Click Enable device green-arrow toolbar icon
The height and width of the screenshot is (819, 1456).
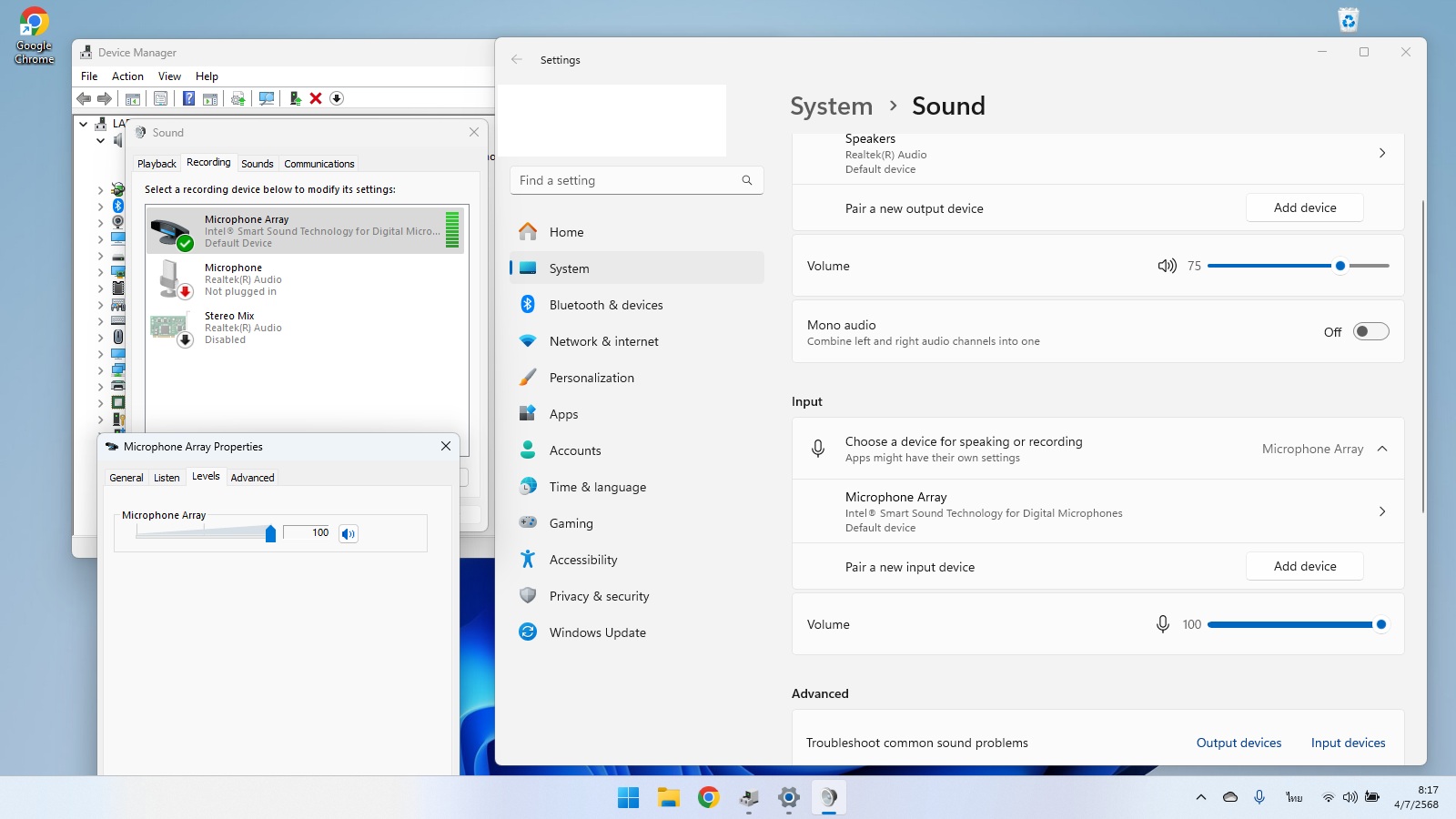pos(295,98)
